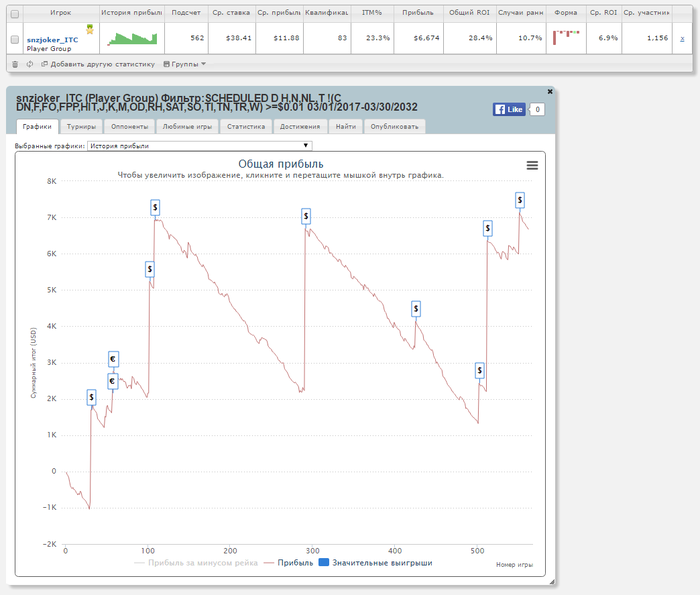Click the Facebook Like button
The image size is (700, 595).
509,109
